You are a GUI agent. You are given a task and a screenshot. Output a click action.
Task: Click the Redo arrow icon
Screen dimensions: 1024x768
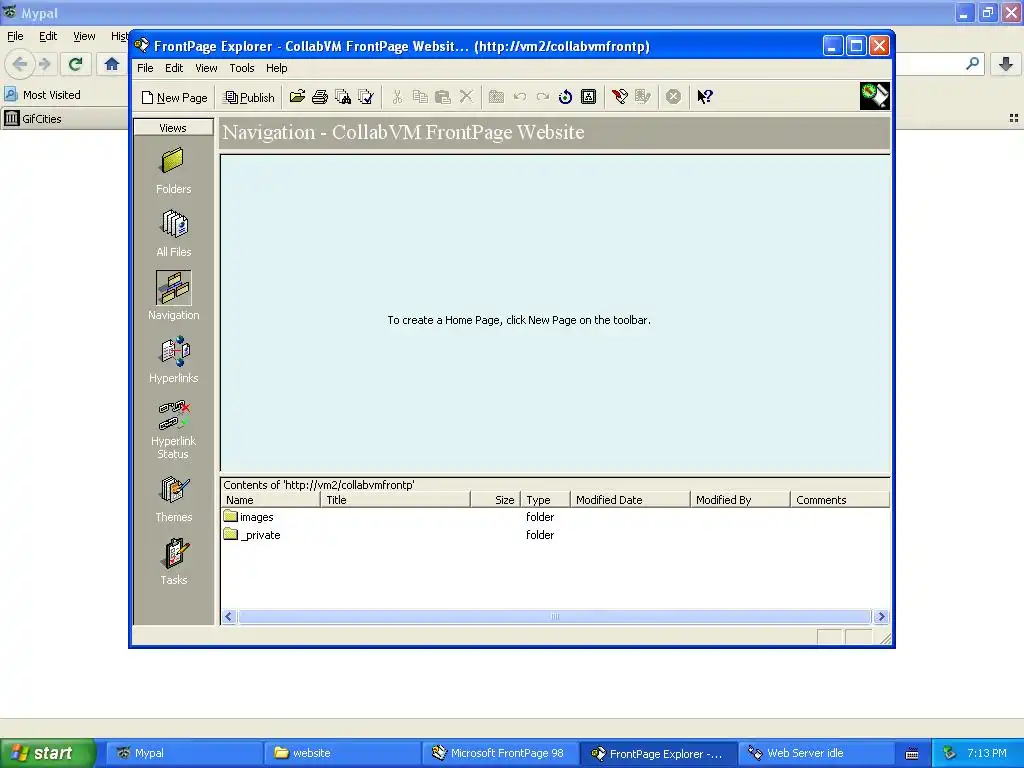pos(543,97)
